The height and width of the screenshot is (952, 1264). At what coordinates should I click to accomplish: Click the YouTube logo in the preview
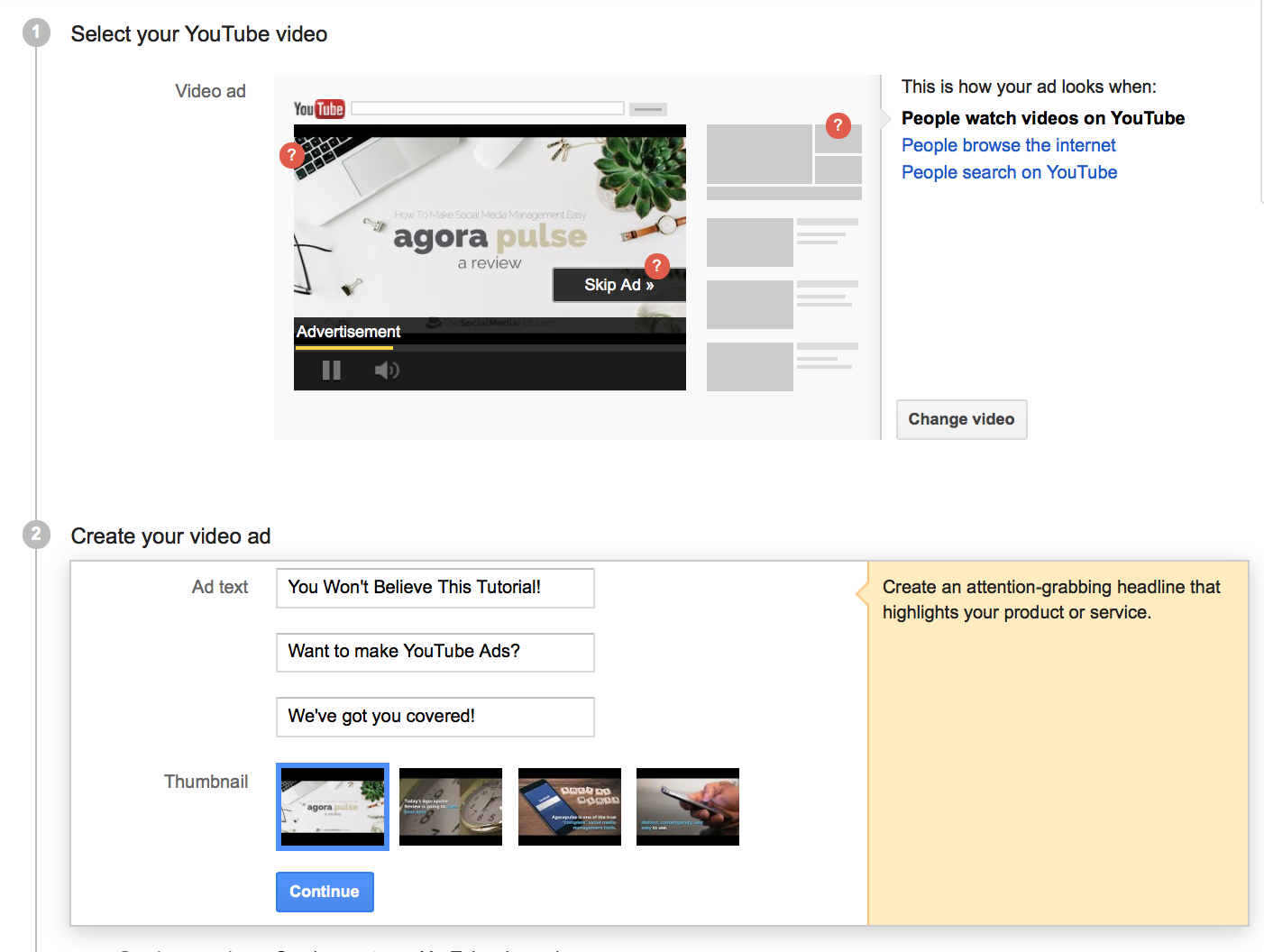click(318, 109)
